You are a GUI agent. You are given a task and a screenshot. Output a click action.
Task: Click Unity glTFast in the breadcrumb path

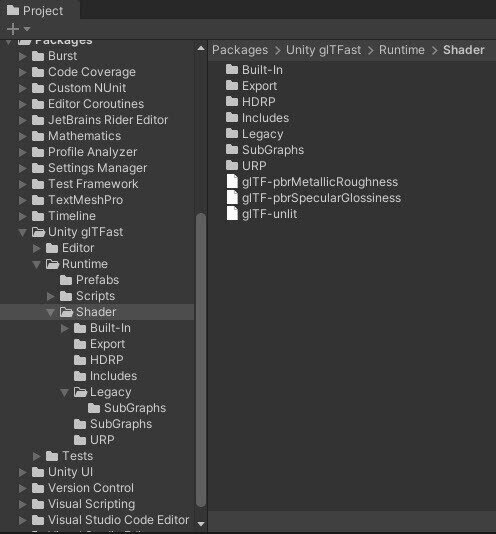coord(323,50)
